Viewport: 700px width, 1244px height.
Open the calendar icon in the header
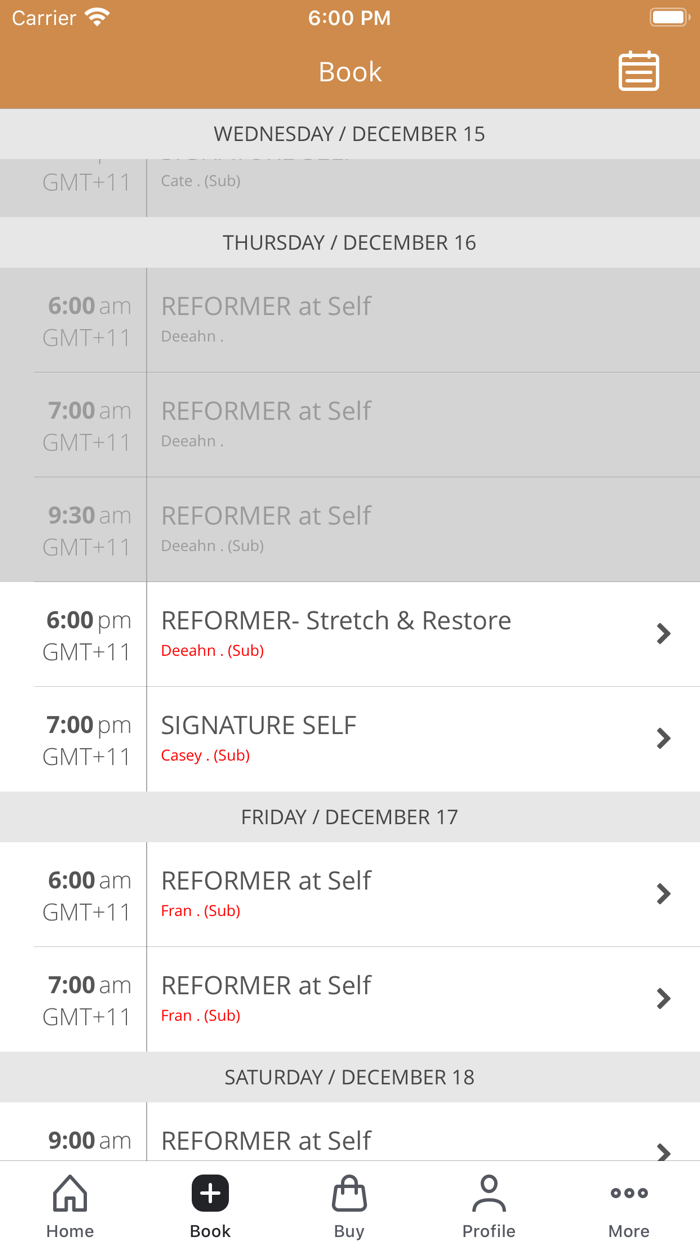click(638, 71)
